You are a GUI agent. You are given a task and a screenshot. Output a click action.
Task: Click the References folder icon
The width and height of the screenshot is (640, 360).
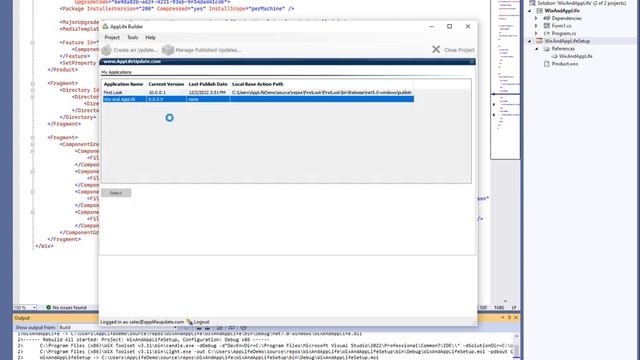[x=547, y=49]
